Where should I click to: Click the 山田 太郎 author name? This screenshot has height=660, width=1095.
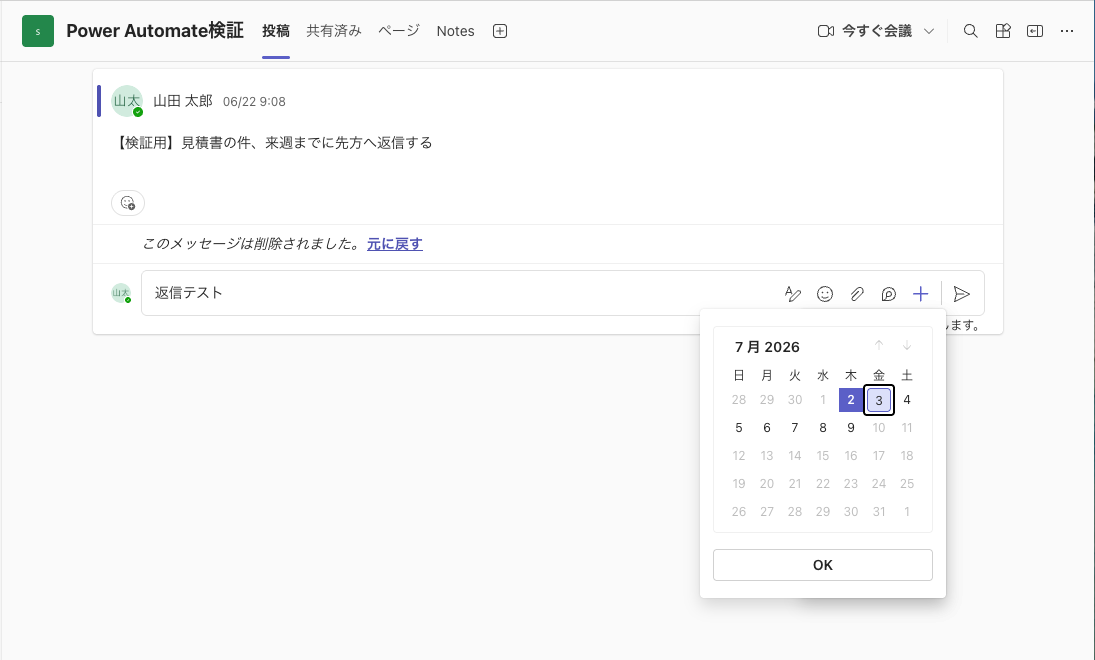[x=183, y=101]
